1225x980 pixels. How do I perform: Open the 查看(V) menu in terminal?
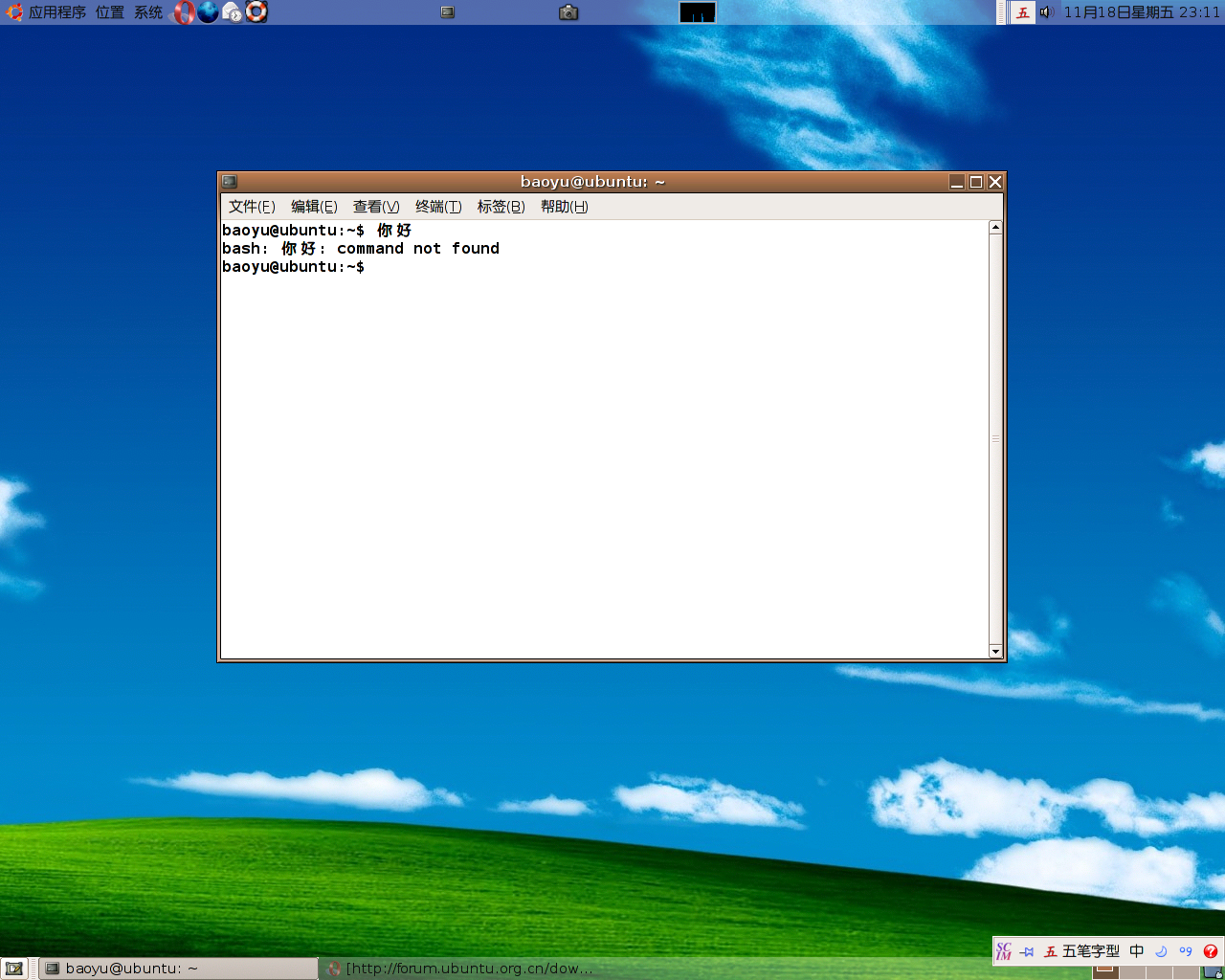tap(376, 207)
